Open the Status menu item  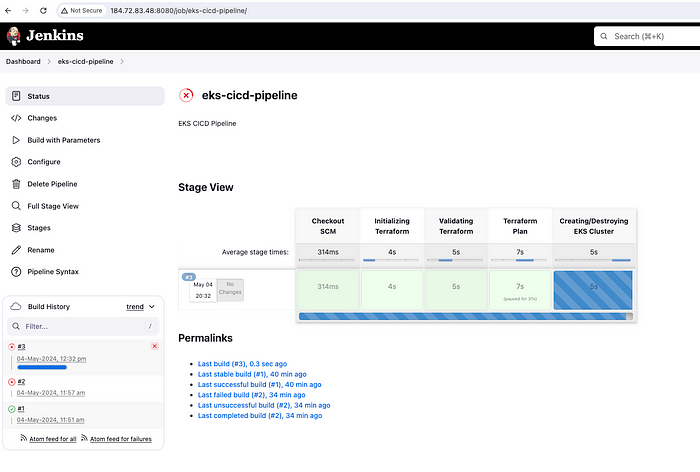click(x=85, y=96)
